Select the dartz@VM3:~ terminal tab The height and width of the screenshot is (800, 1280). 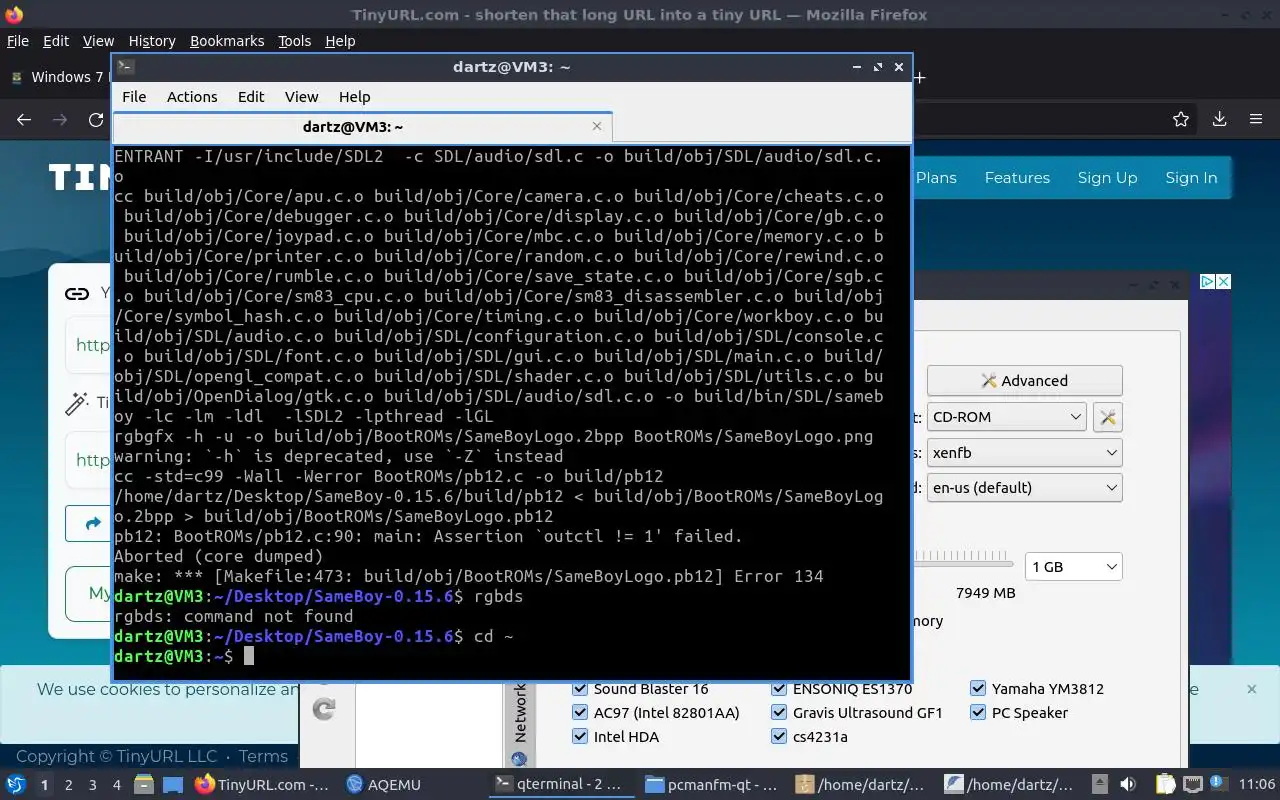[362, 127]
